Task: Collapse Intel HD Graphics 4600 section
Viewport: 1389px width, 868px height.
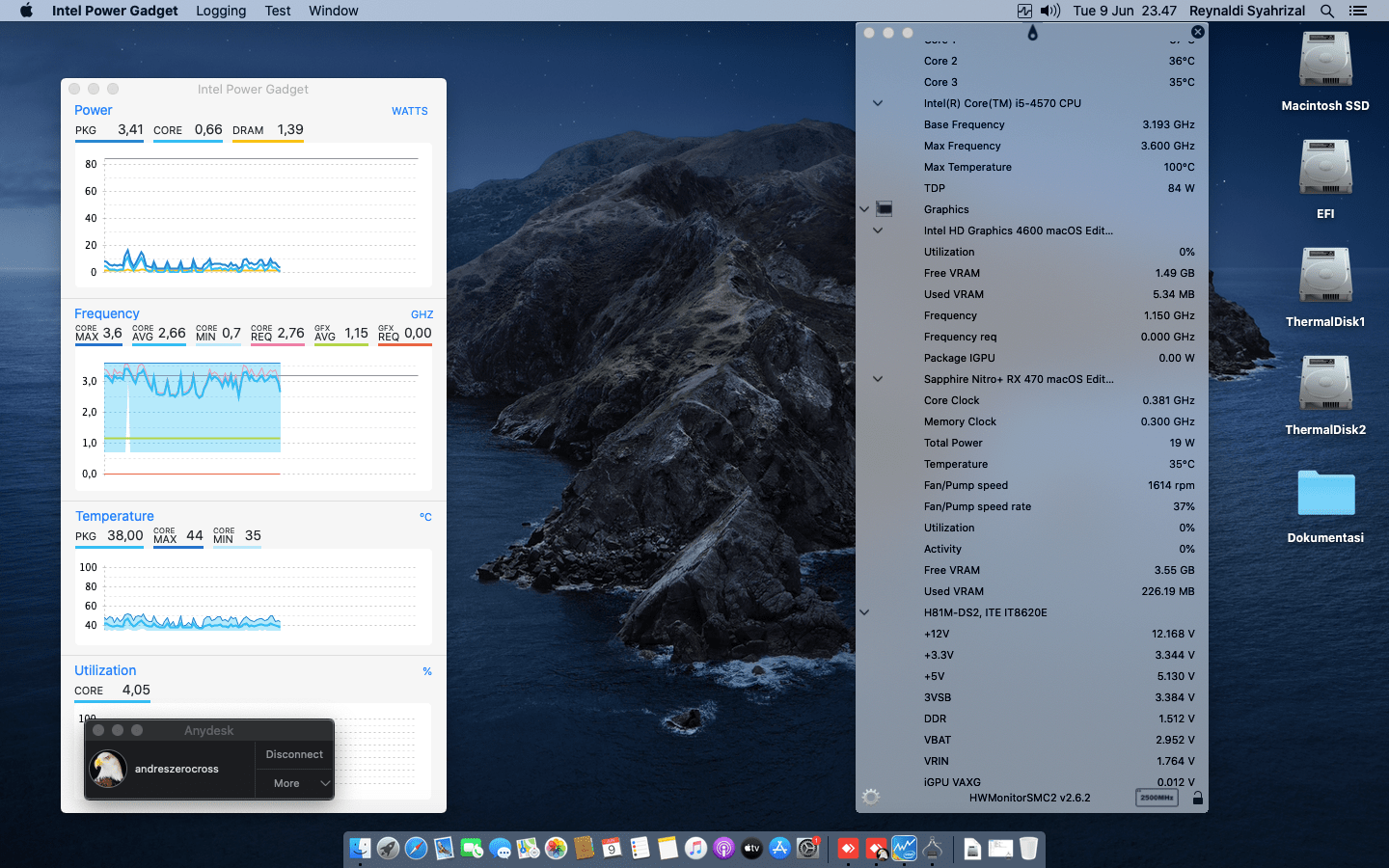Action: [878, 231]
